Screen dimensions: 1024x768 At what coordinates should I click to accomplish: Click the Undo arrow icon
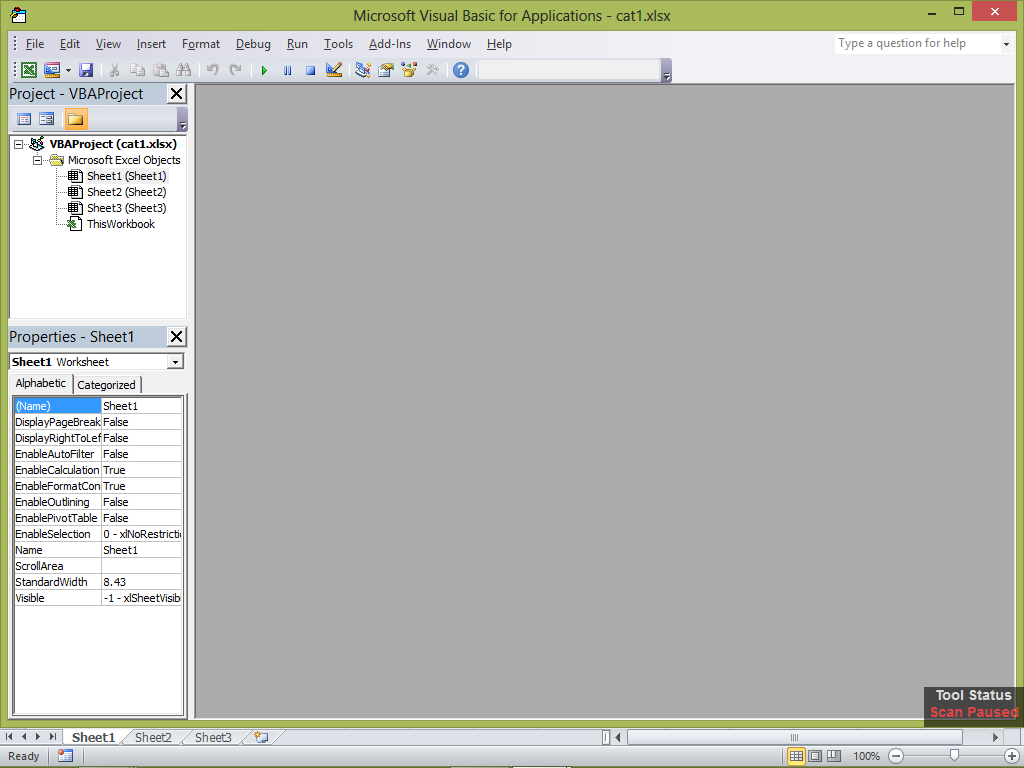(212, 70)
